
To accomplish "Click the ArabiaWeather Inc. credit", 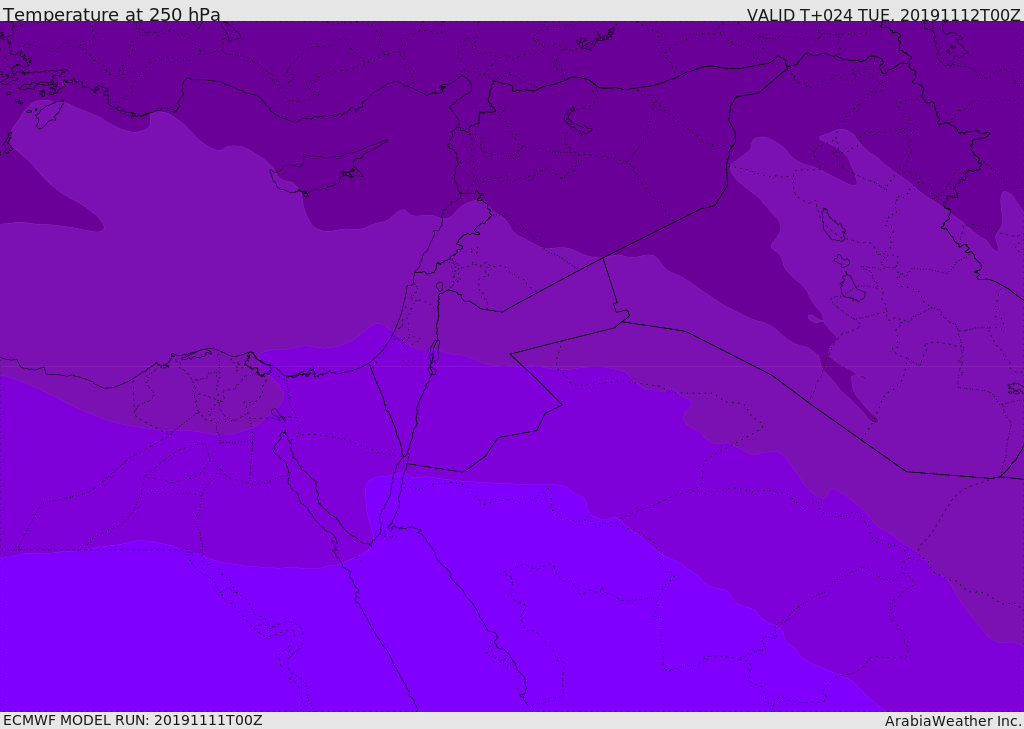I will click(x=953, y=721).
